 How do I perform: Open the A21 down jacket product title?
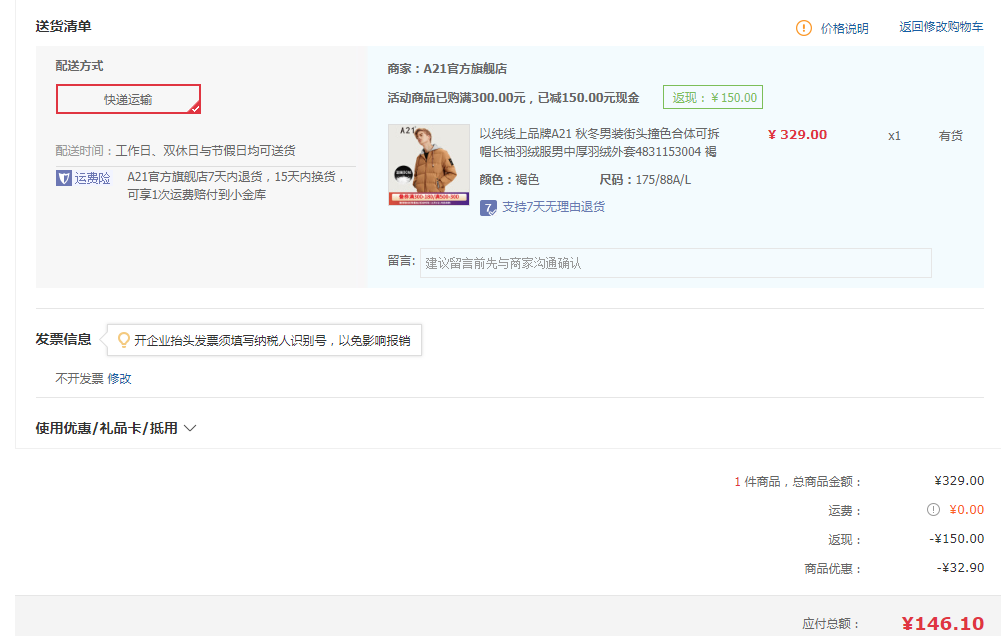point(599,142)
